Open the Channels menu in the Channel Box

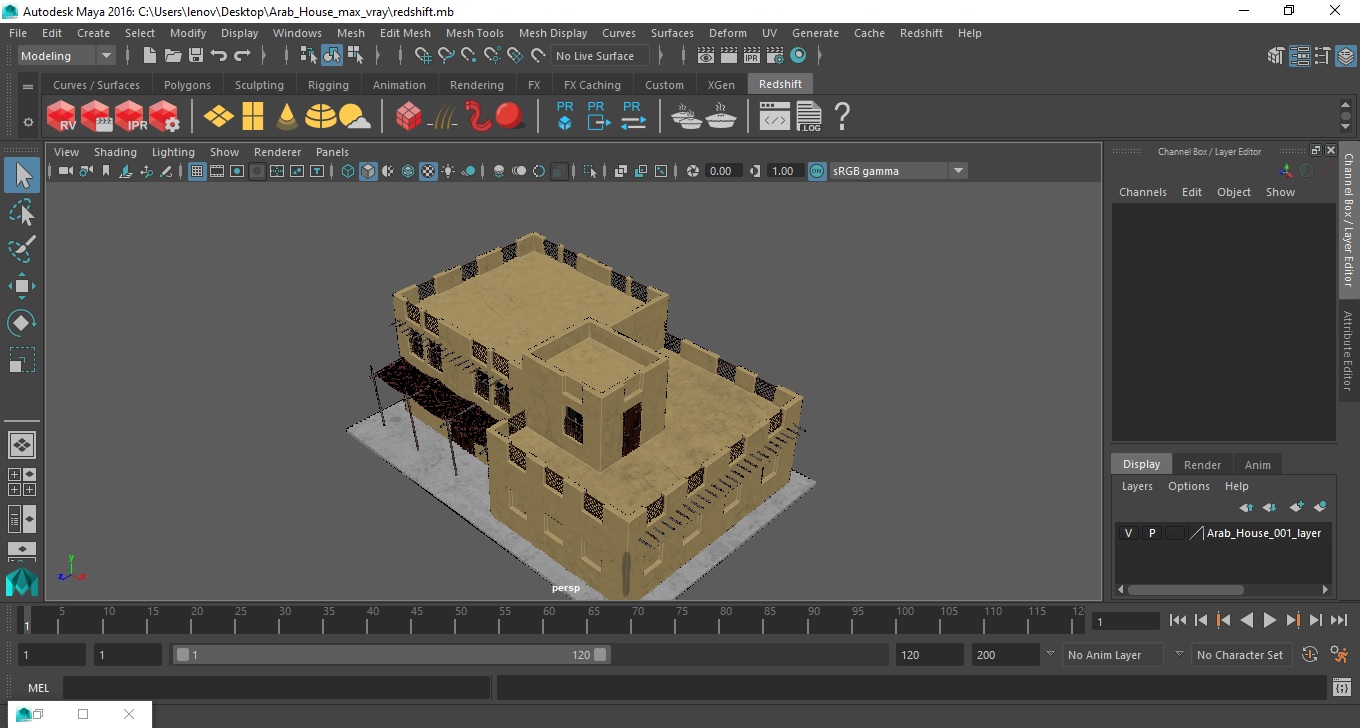pyautogui.click(x=1142, y=192)
